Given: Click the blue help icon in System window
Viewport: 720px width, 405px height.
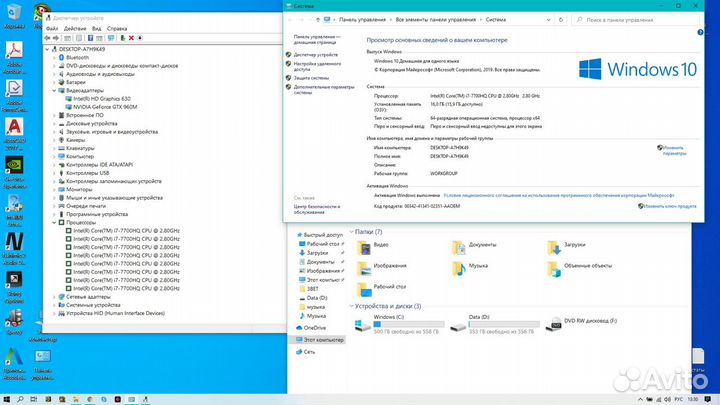Looking at the screenshot, I should (700, 32).
